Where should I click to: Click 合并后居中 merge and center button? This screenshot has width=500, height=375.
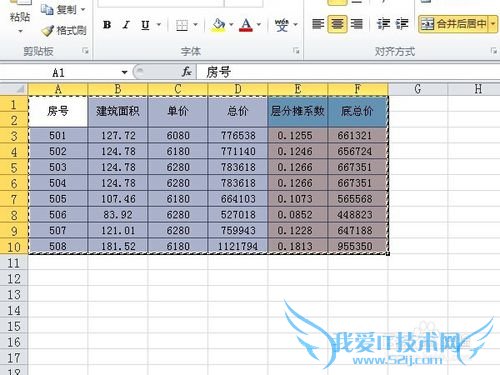tap(454, 24)
